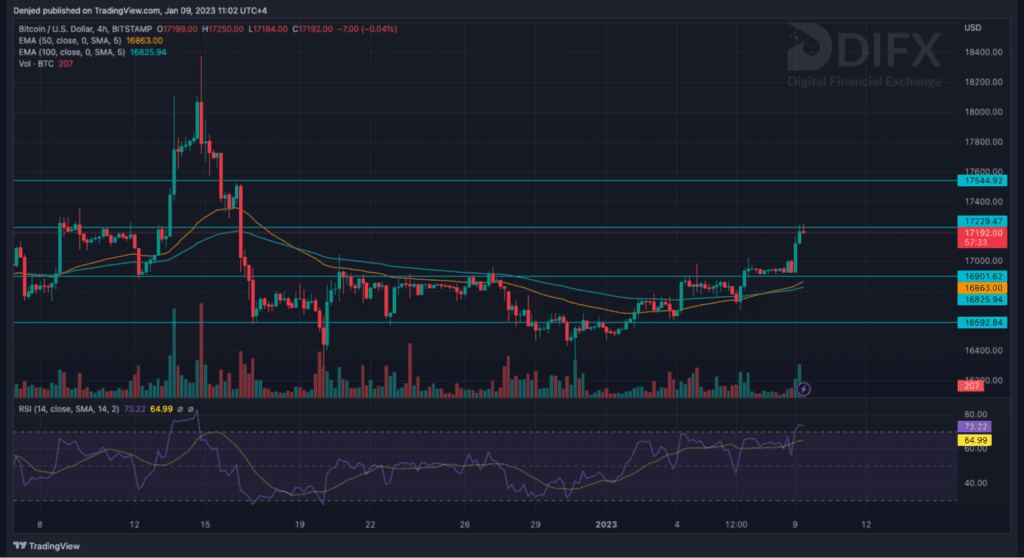Click the red volume 207 tag
1024x558 pixels.
[968, 385]
